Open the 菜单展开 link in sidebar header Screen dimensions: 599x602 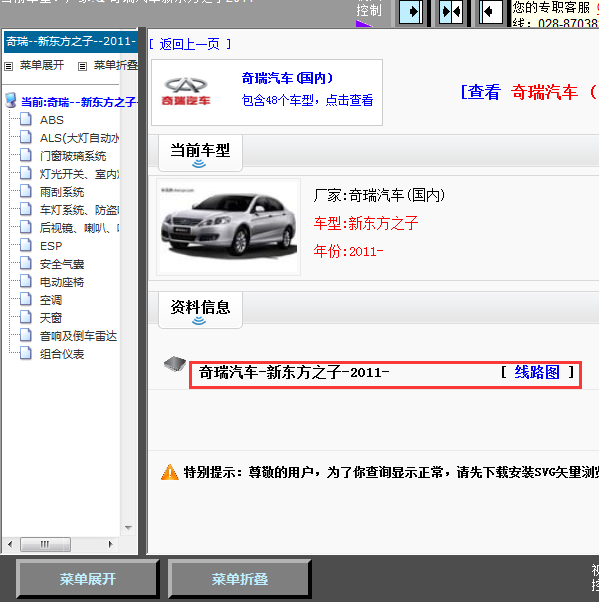click(x=42, y=65)
